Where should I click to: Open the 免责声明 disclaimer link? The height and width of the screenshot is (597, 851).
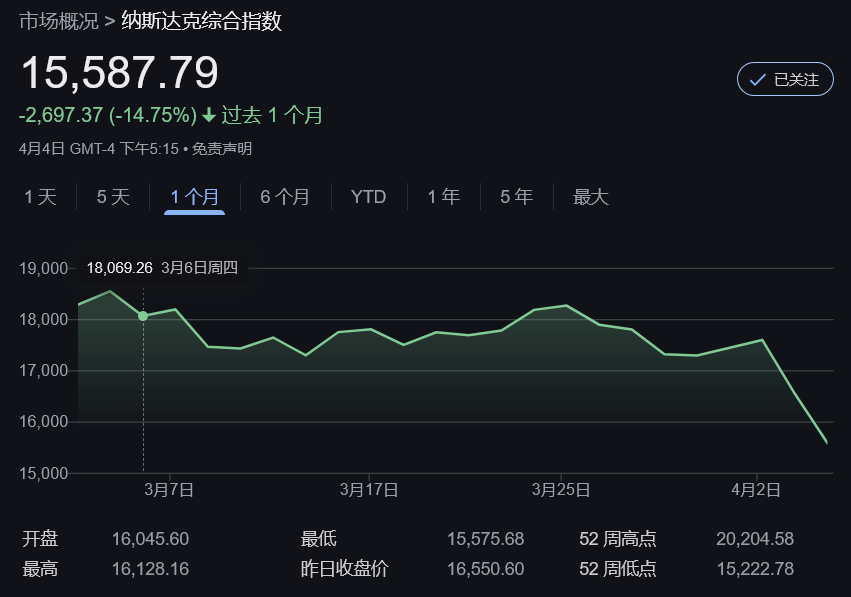point(222,149)
